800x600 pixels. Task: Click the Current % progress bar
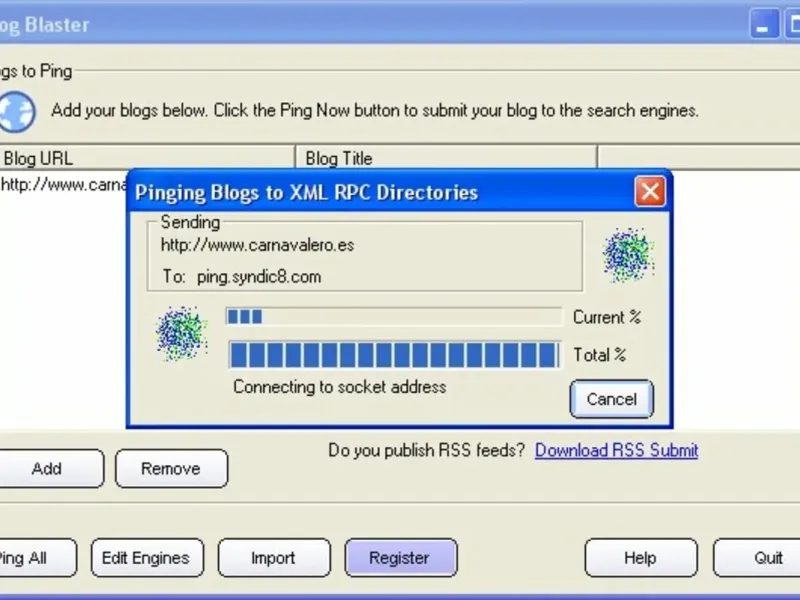[x=394, y=317]
